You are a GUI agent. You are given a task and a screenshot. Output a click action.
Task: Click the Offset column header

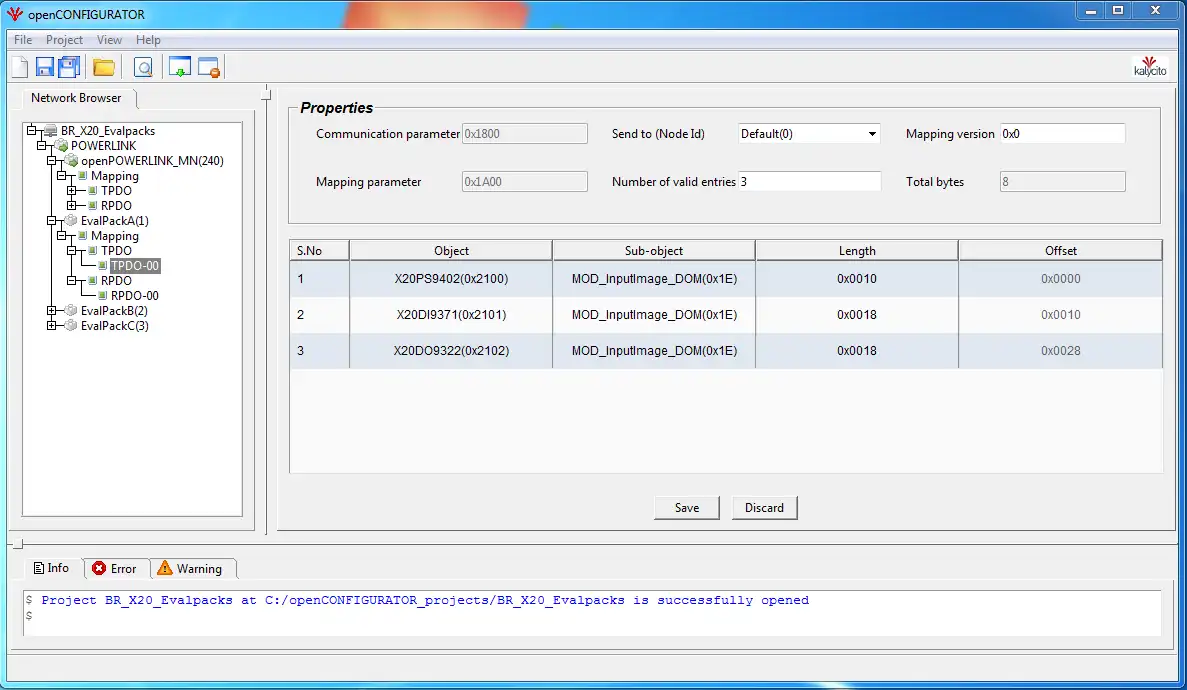point(1061,251)
